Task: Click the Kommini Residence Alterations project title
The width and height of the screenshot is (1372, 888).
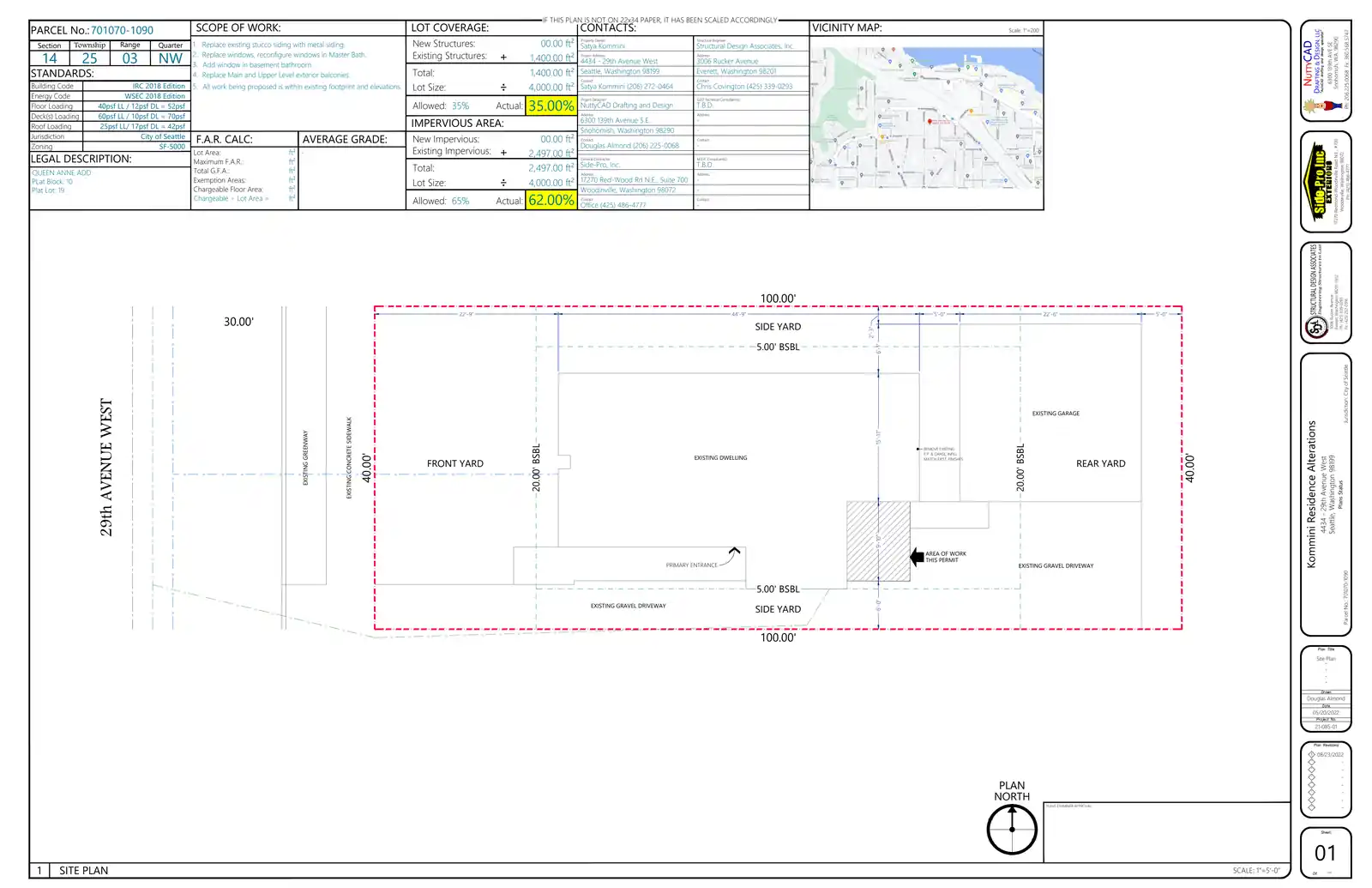Action: 1311,493
